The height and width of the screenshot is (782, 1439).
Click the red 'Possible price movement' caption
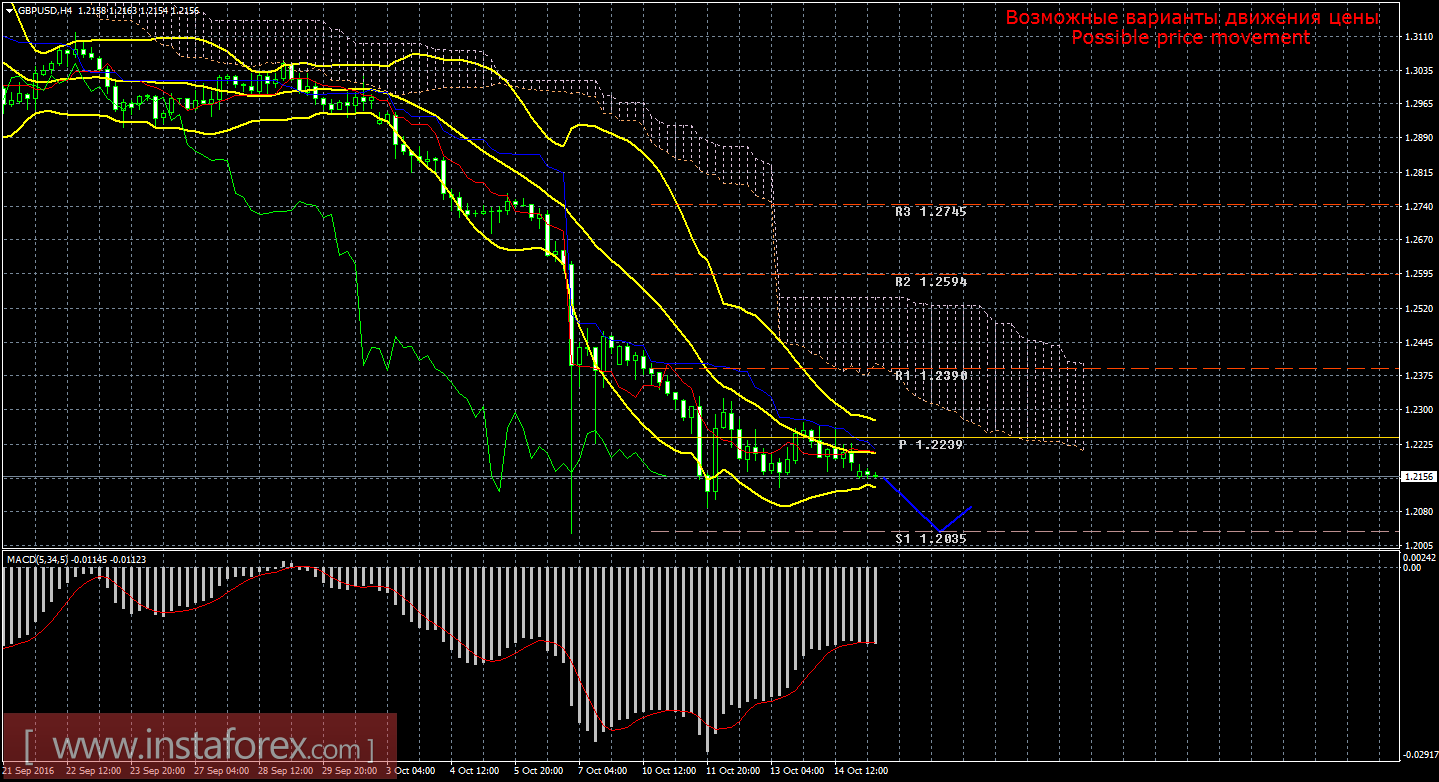[1190, 37]
